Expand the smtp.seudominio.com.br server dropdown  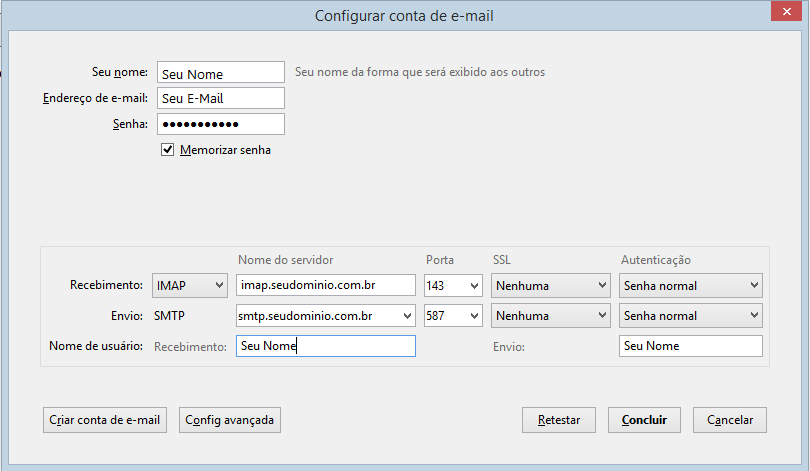tap(405, 316)
